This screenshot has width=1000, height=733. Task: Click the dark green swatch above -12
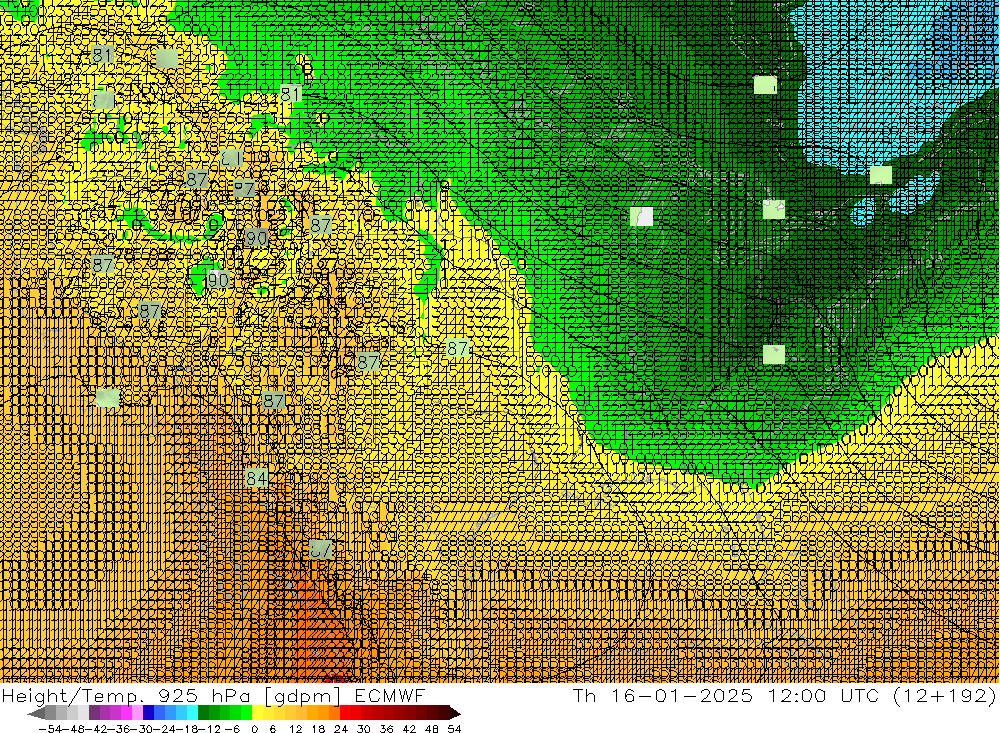pyautogui.click(x=203, y=713)
